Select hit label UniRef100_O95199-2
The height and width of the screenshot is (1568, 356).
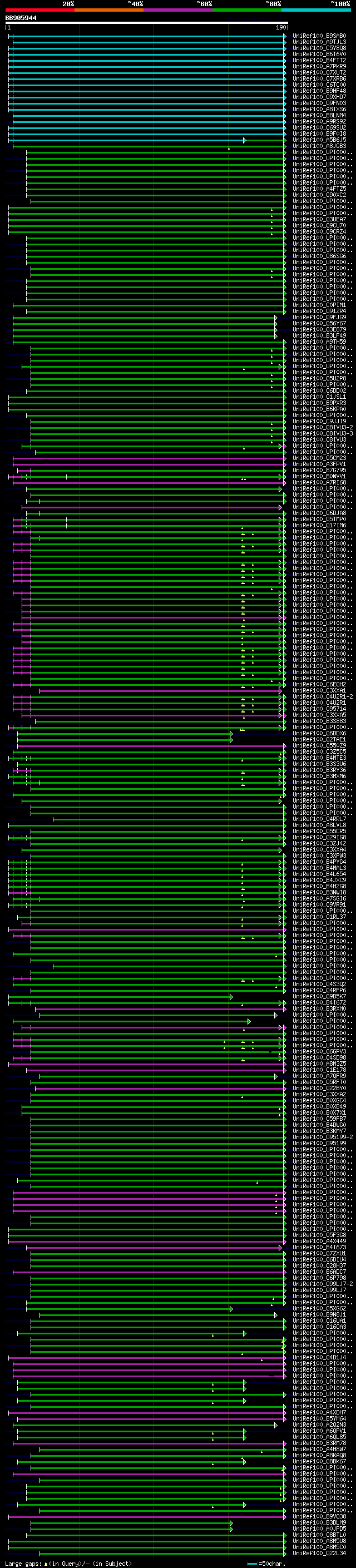click(x=323, y=1137)
